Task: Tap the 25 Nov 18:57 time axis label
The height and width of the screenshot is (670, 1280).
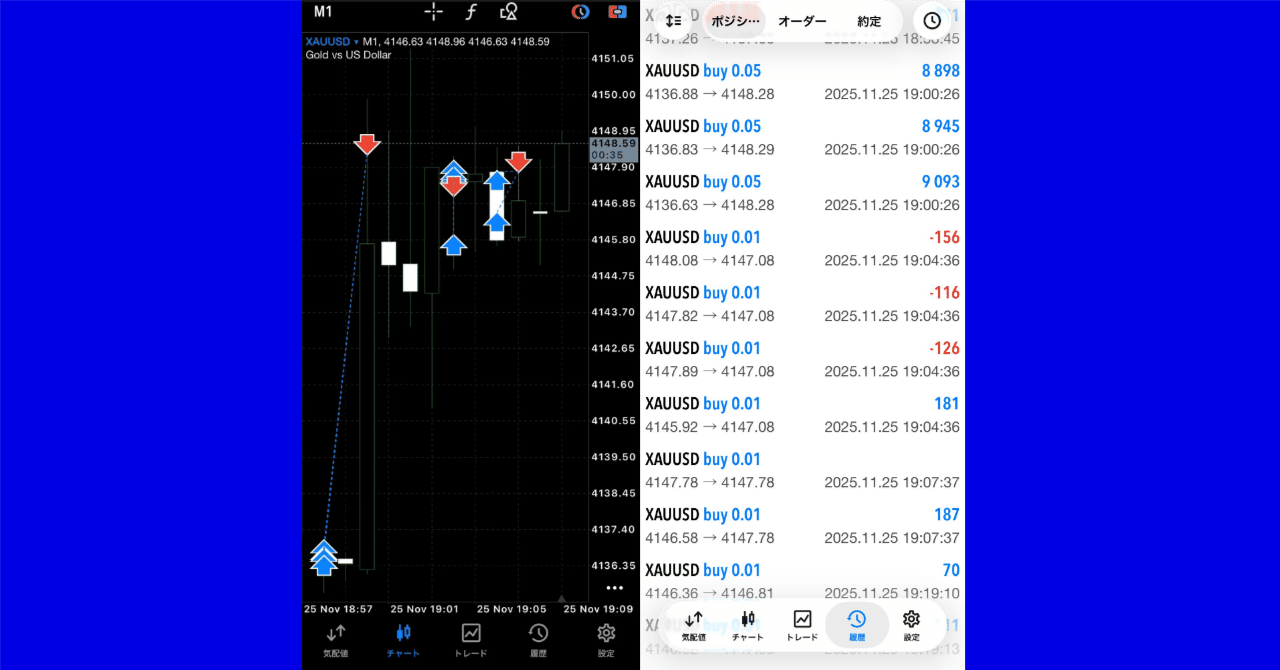Action: pos(338,609)
